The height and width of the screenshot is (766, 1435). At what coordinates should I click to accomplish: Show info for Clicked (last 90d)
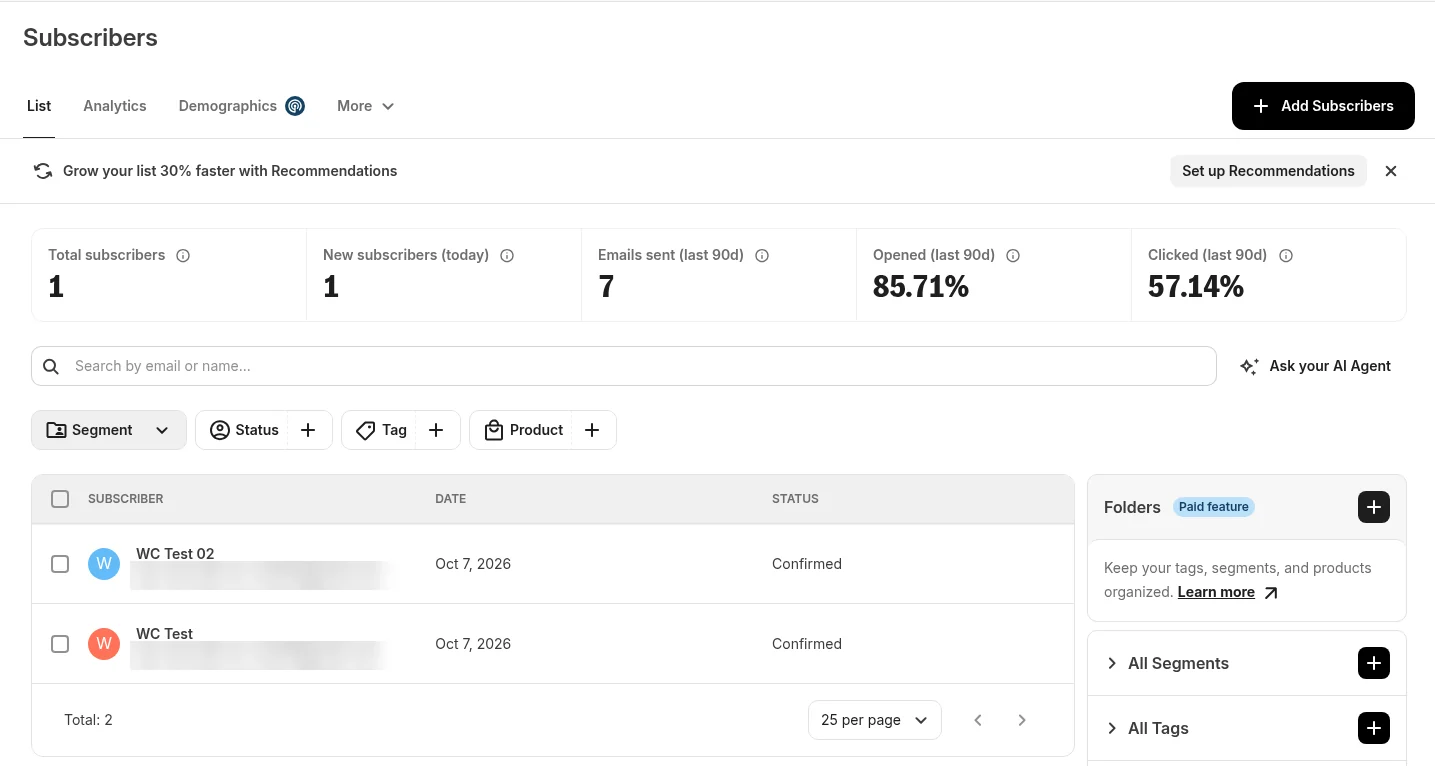(x=1286, y=256)
